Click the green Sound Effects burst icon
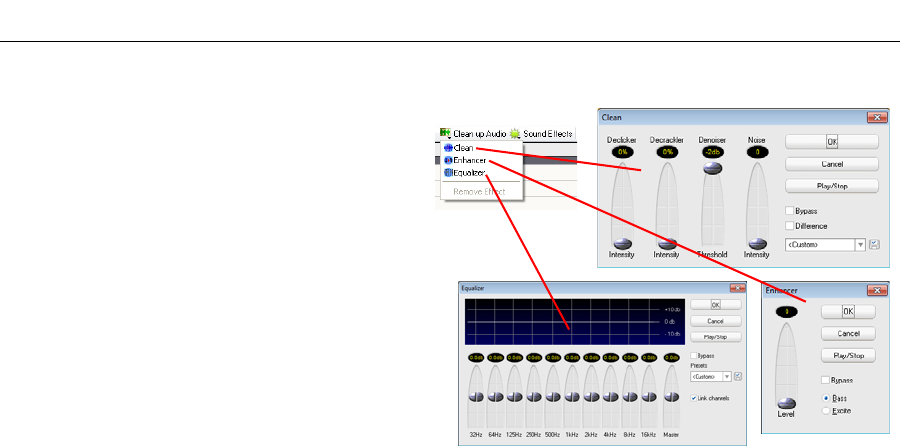The height and width of the screenshot is (446, 900). pos(515,134)
